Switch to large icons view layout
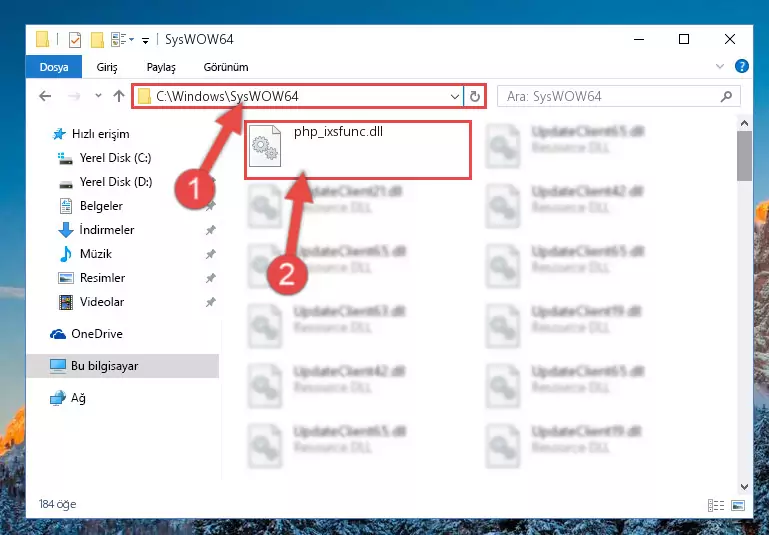This screenshot has height=535, width=769. coord(738,505)
